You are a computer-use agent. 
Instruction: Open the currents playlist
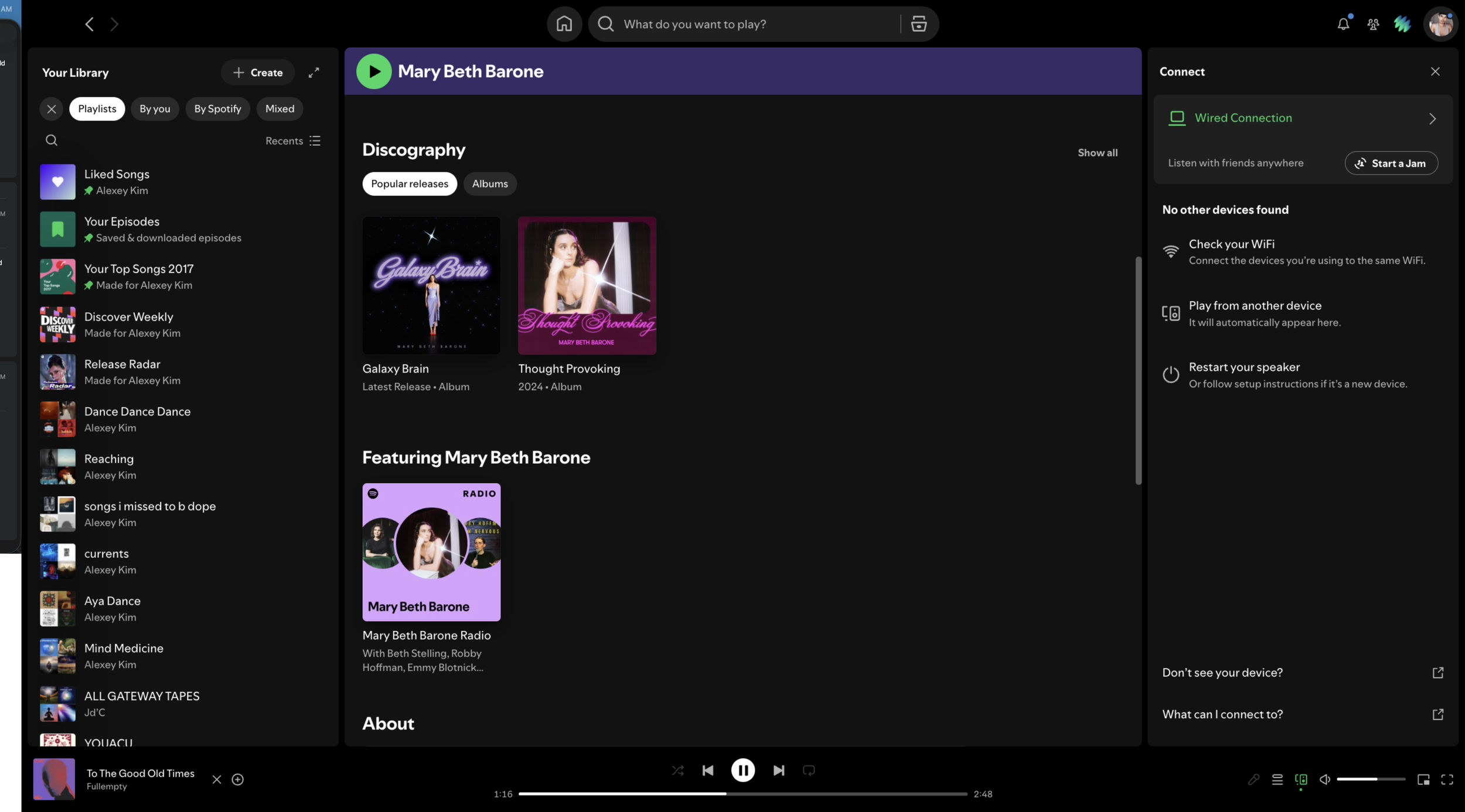pos(183,561)
